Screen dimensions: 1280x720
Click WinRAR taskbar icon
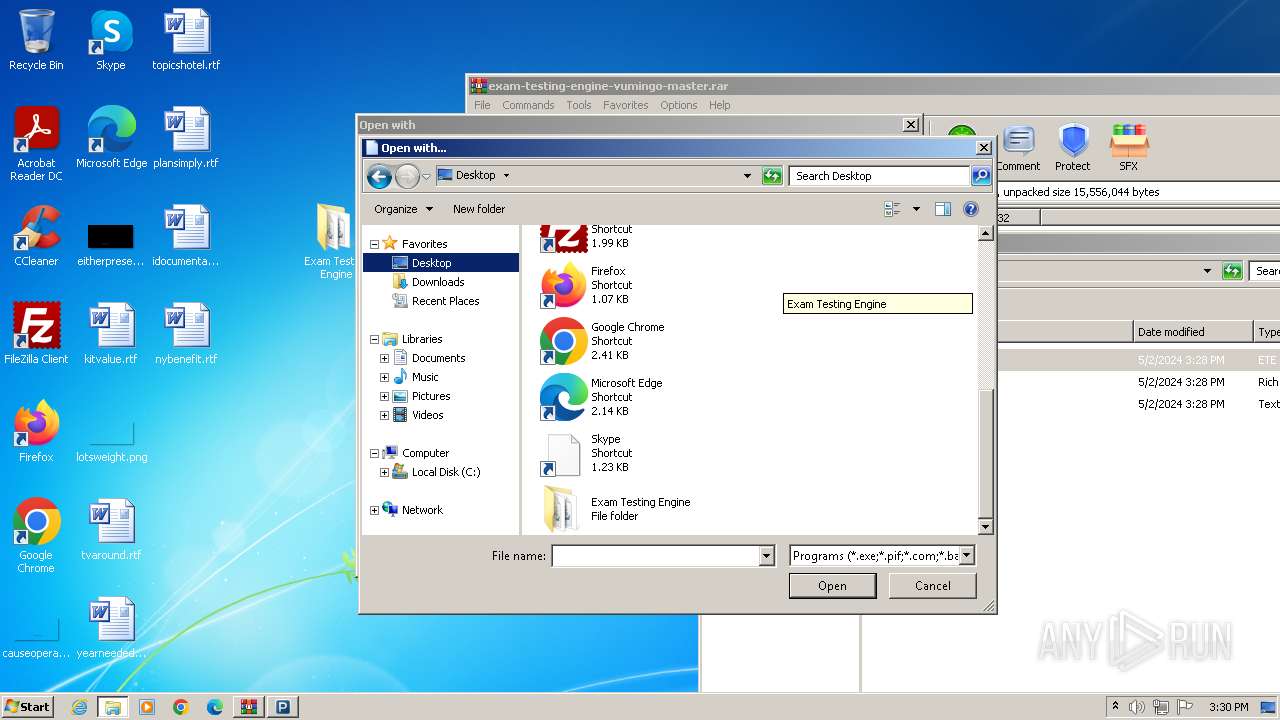[x=248, y=707]
